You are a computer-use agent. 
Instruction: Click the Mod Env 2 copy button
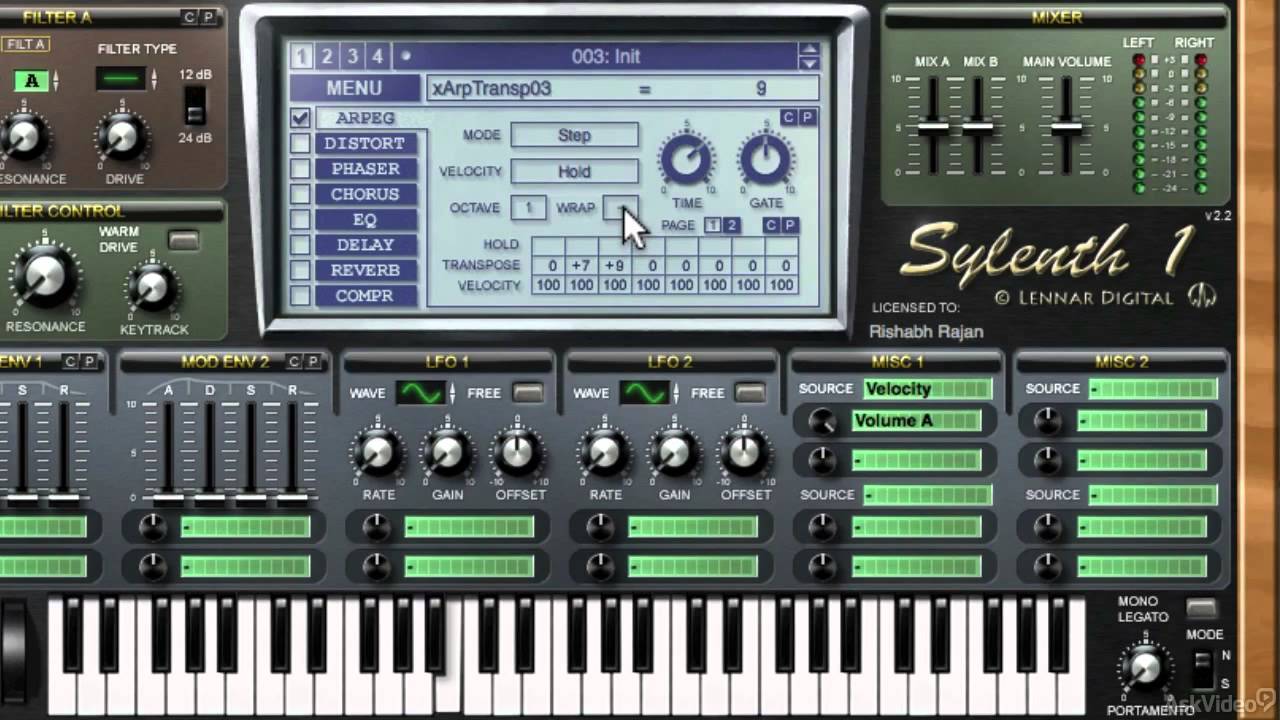[x=294, y=361]
